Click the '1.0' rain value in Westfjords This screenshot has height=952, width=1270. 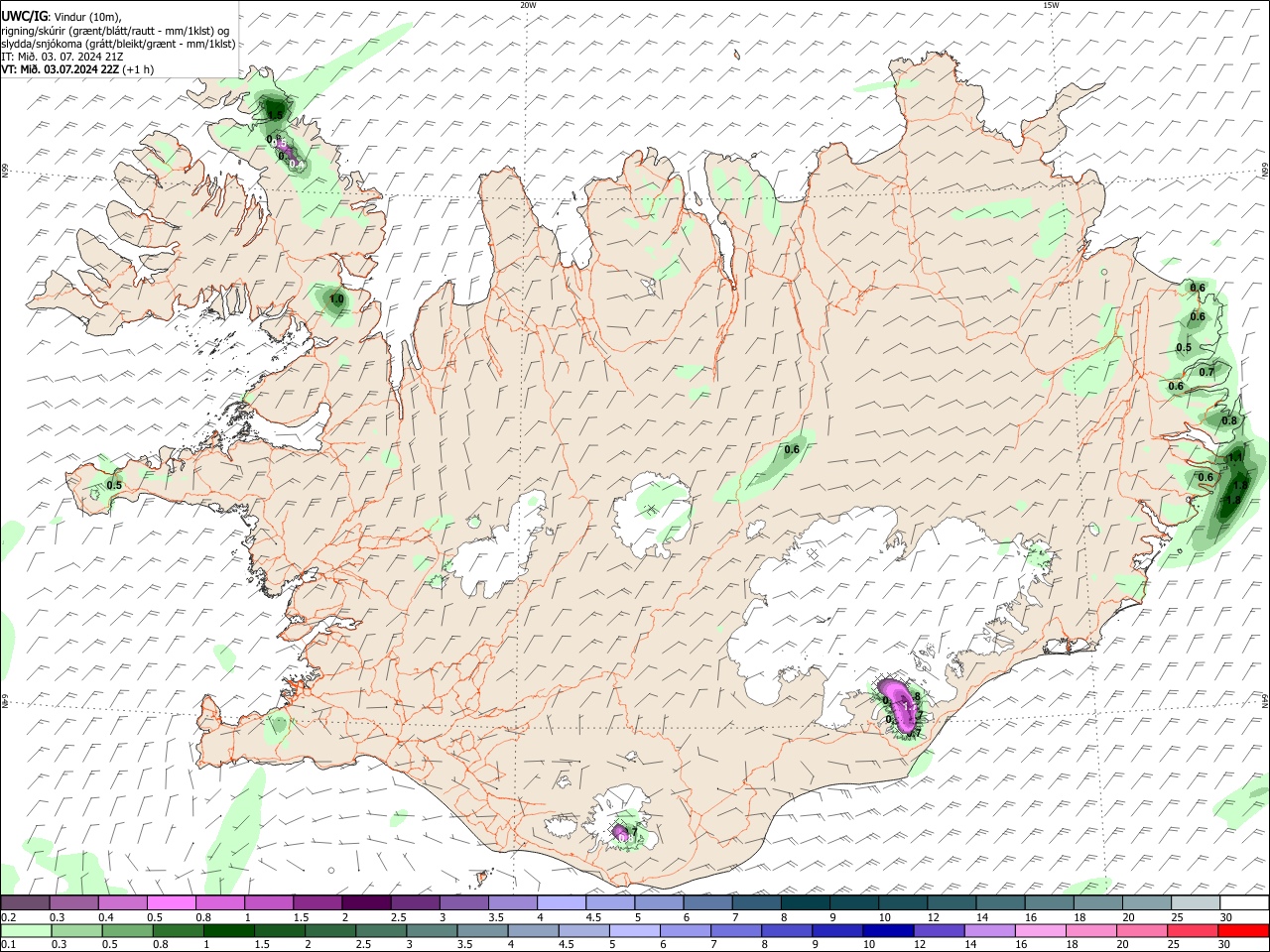[x=336, y=298]
